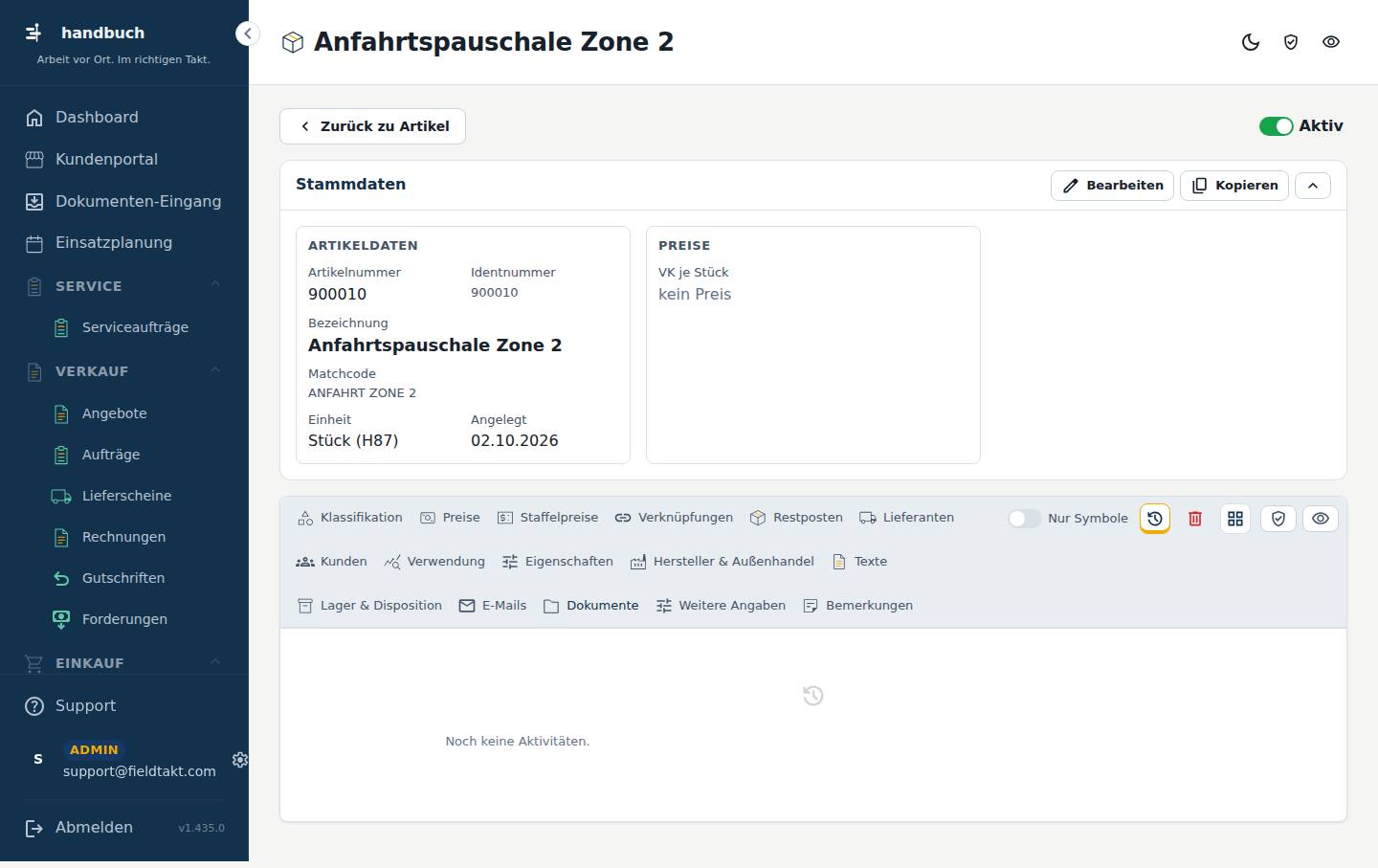1378x868 pixels.
Task: Select the E-Mails tab
Action: 493,606
